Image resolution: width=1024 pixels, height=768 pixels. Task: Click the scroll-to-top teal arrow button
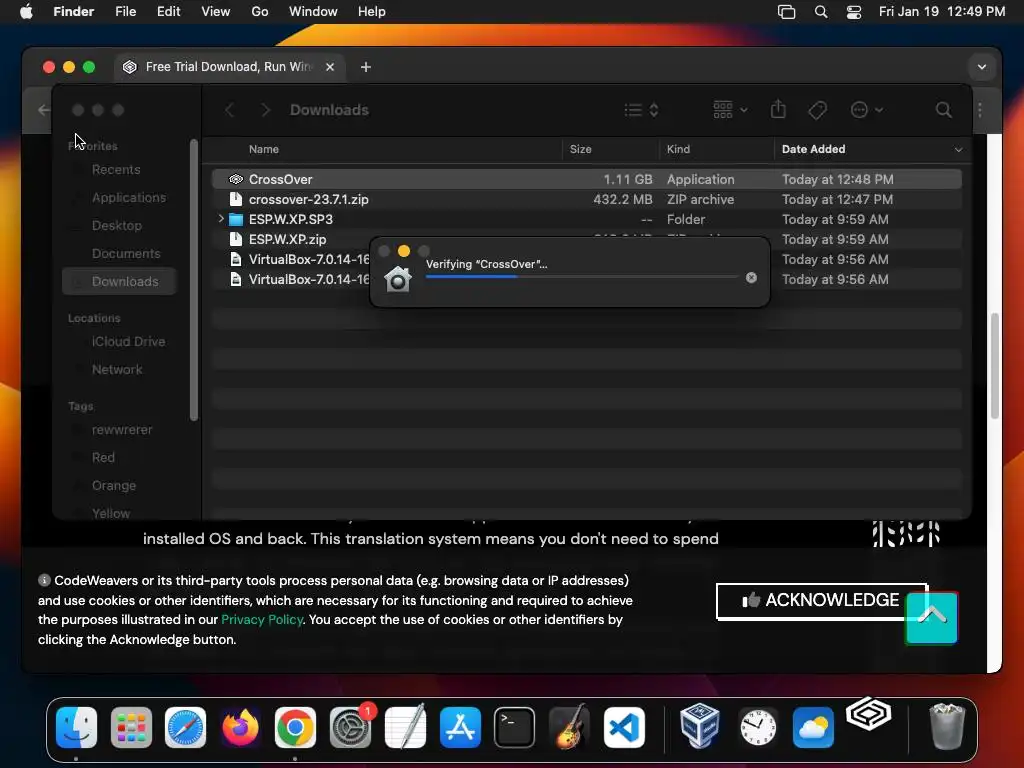point(931,618)
